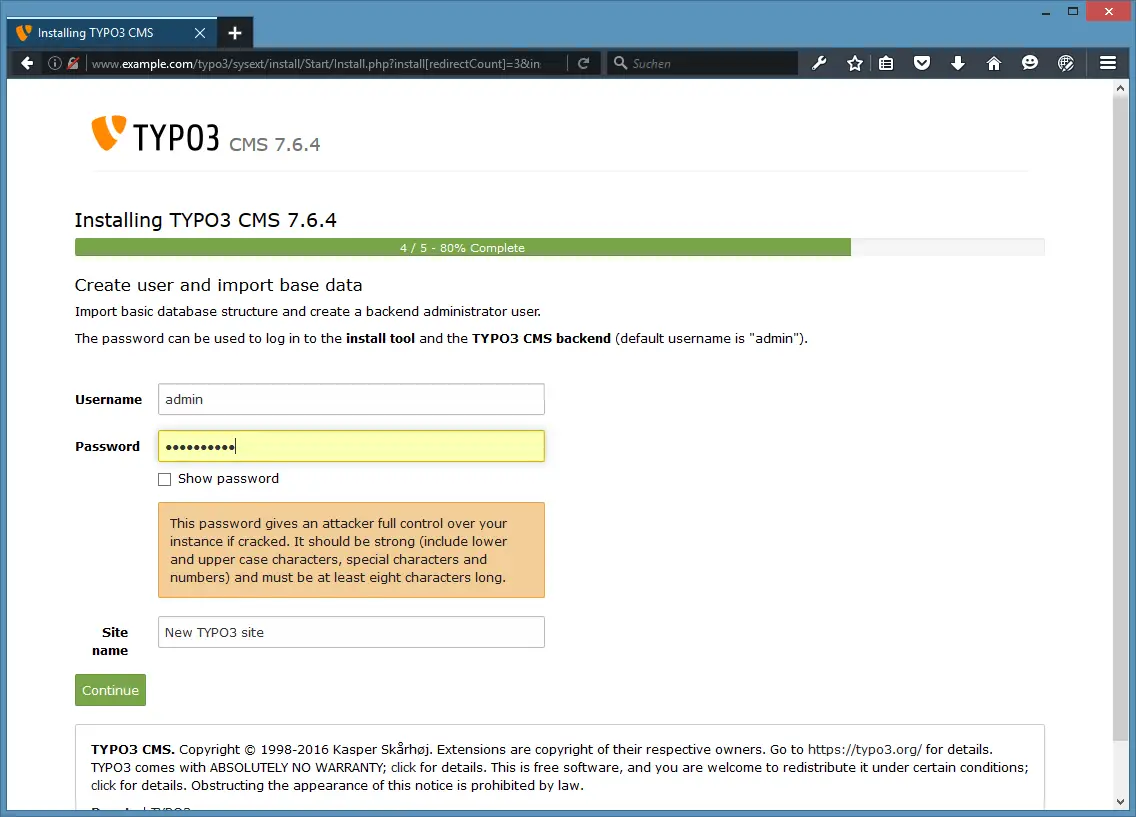The width and height of the screenshot is (1136, 817).
Task: Click scrollbar up arrow
Action: click(1121, 88)
